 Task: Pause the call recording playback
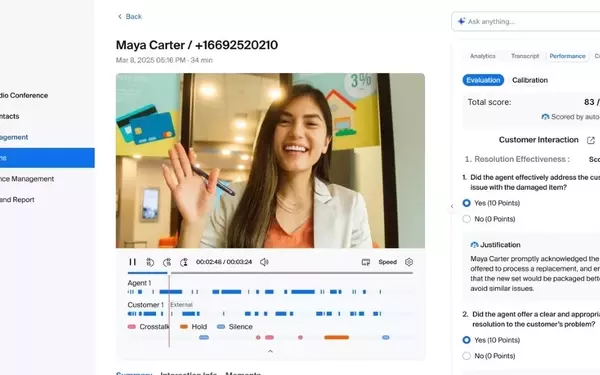click(x=132, y=262)
